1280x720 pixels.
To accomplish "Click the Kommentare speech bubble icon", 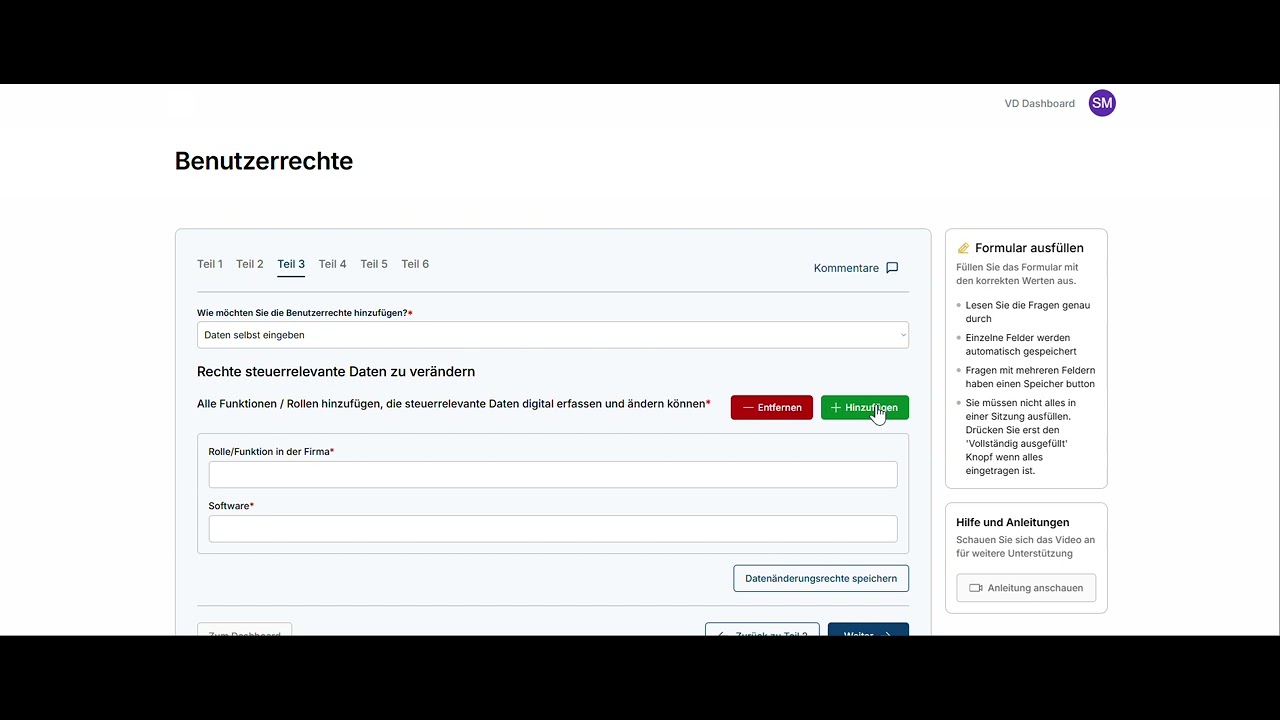I will click(x=892, y=268).
